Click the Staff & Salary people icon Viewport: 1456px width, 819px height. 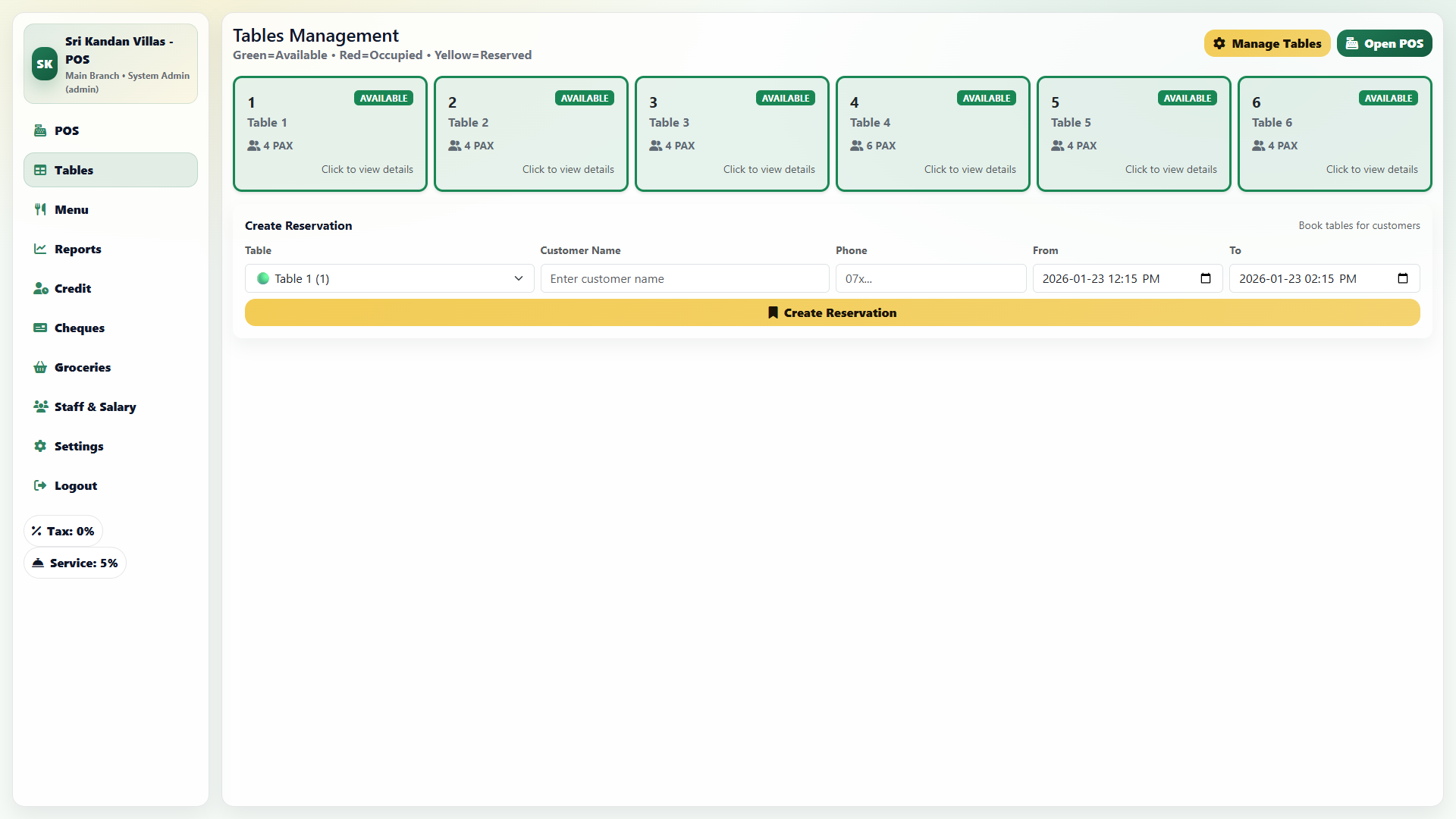tap(40, 406)
